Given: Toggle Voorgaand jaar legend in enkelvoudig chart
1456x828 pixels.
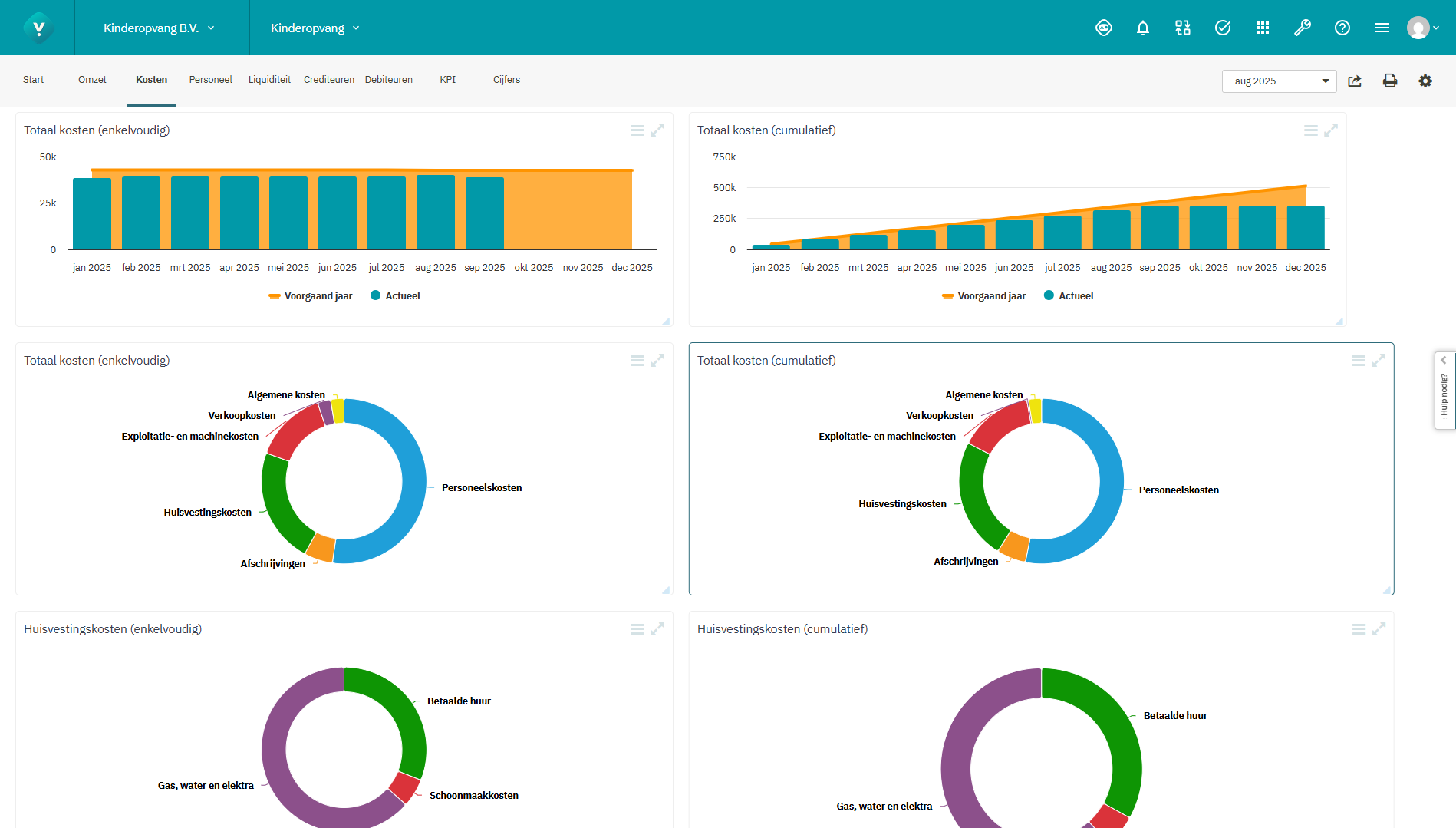Looking at the screenshot, I should (x=311, y=296).
